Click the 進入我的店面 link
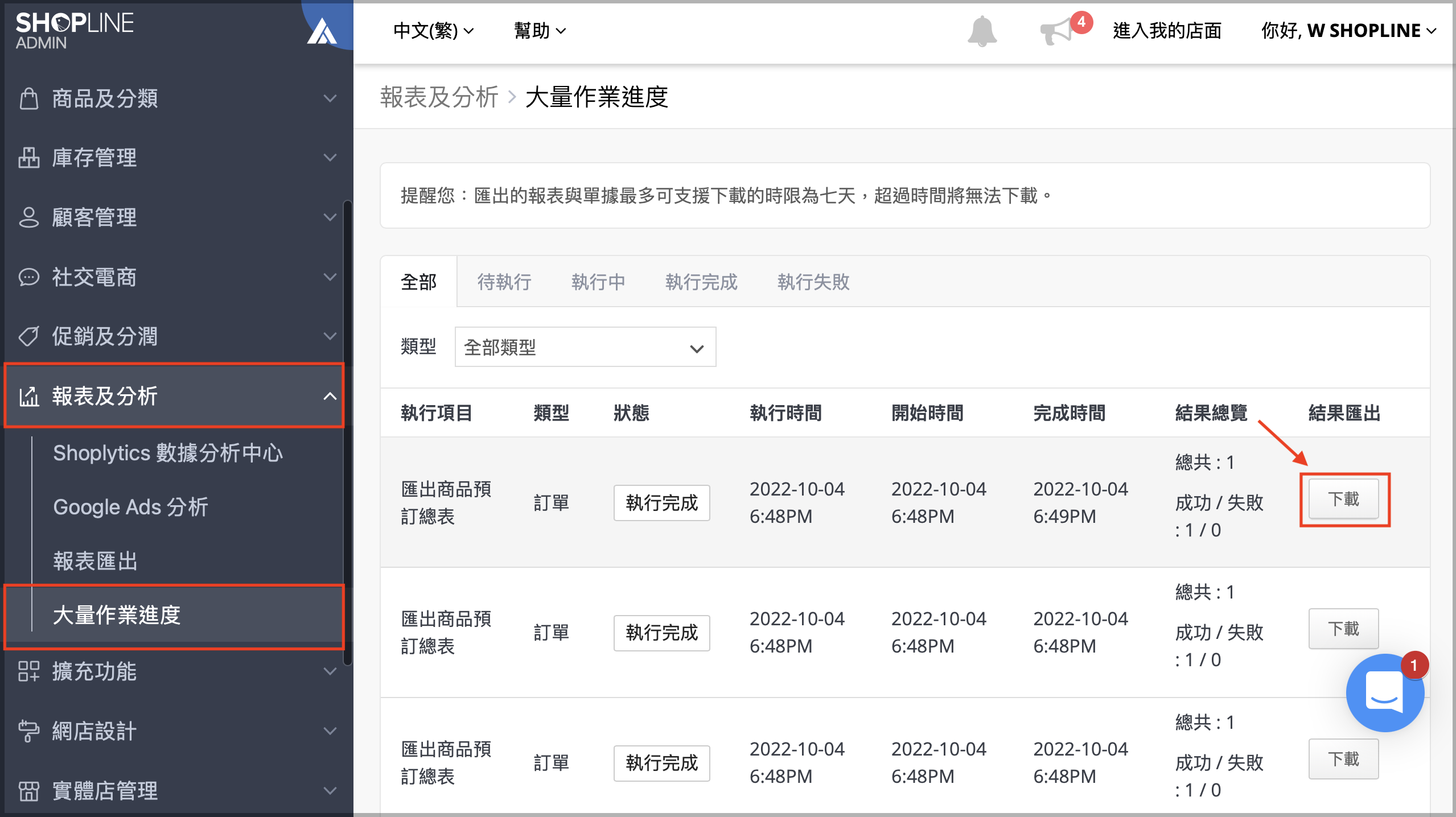Image resolution: width=1456 pixels, height=817 pixels. [x=1167, y=31]
